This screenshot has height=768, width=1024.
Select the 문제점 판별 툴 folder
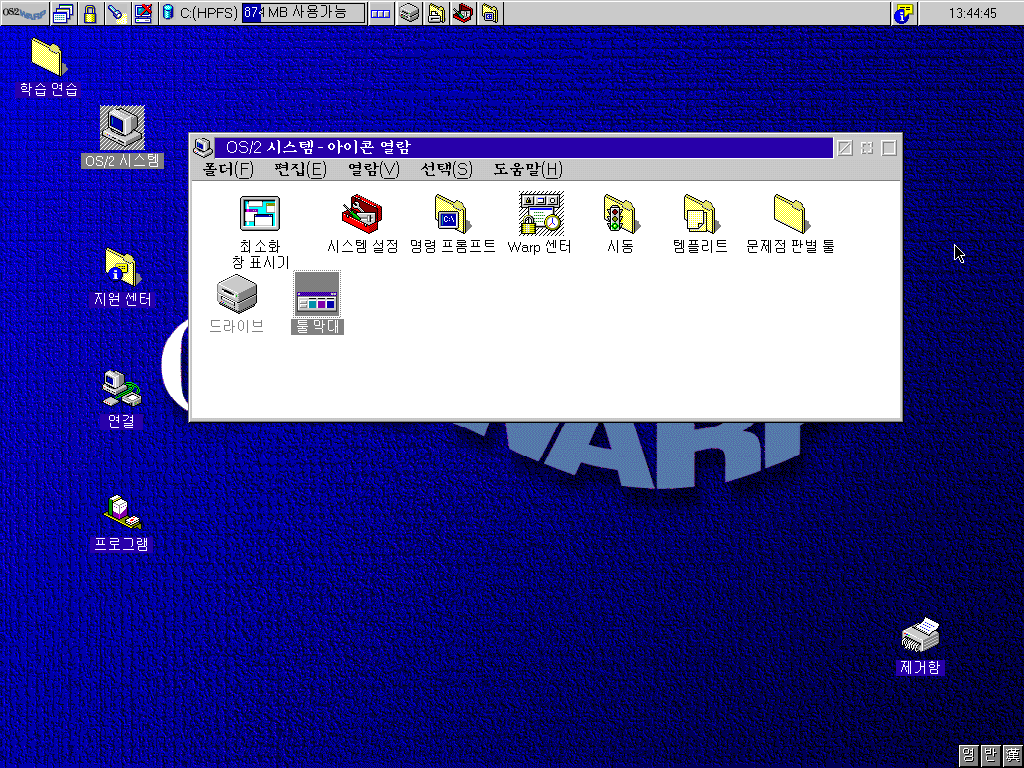(x=790, y=224)
